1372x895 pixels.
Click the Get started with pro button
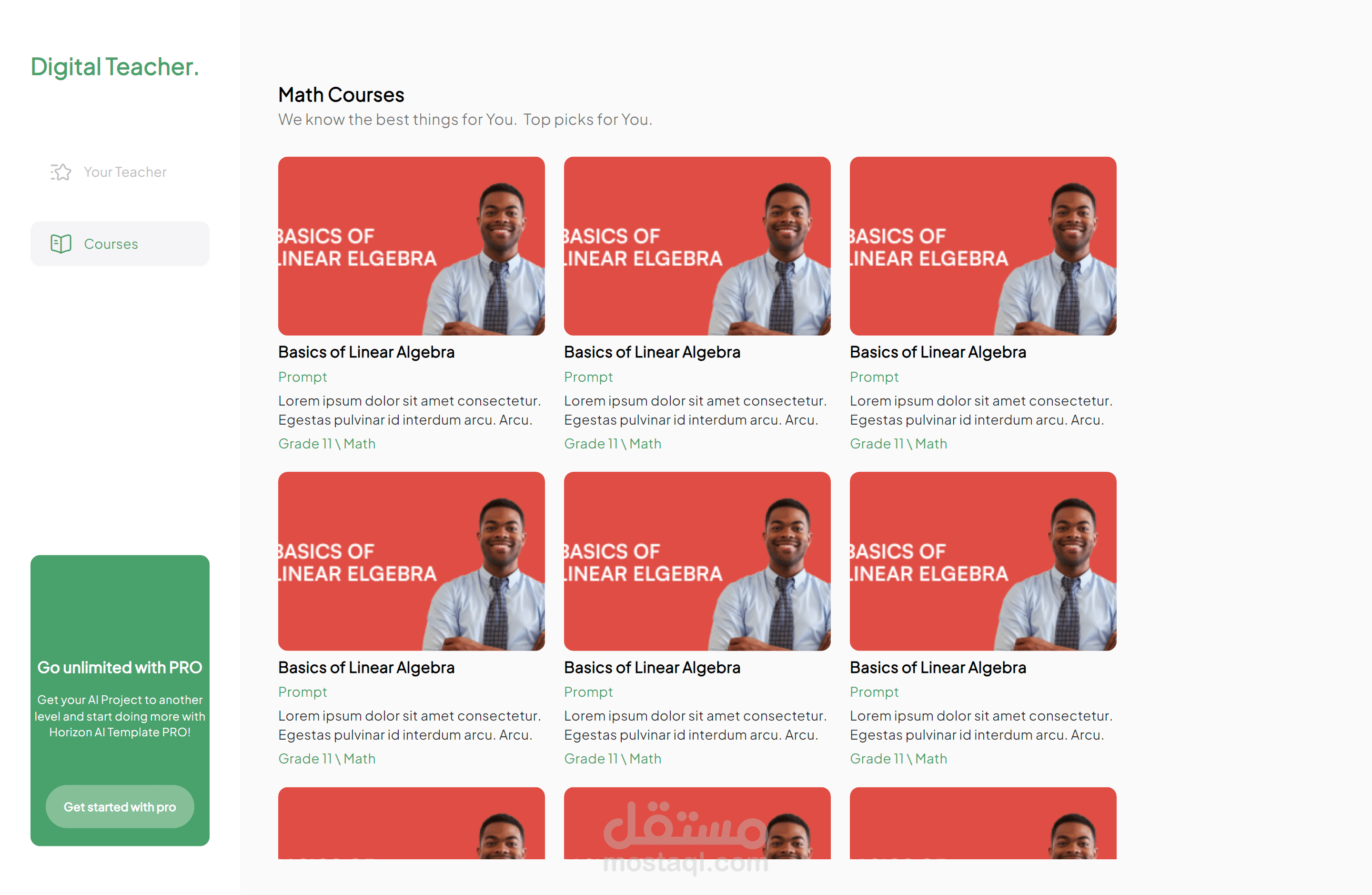[120, 807]
